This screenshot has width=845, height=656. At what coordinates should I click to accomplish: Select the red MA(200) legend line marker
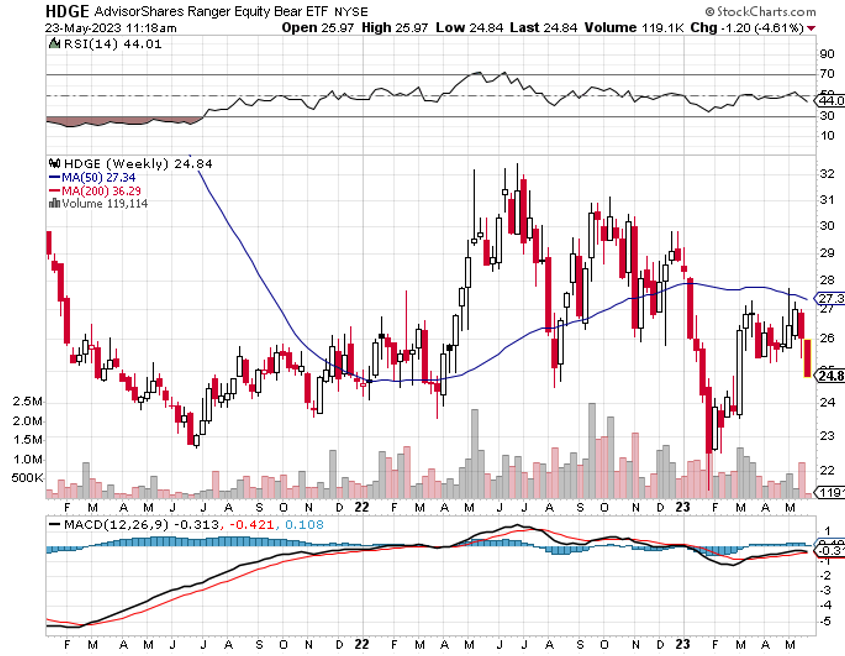[54, 190]
